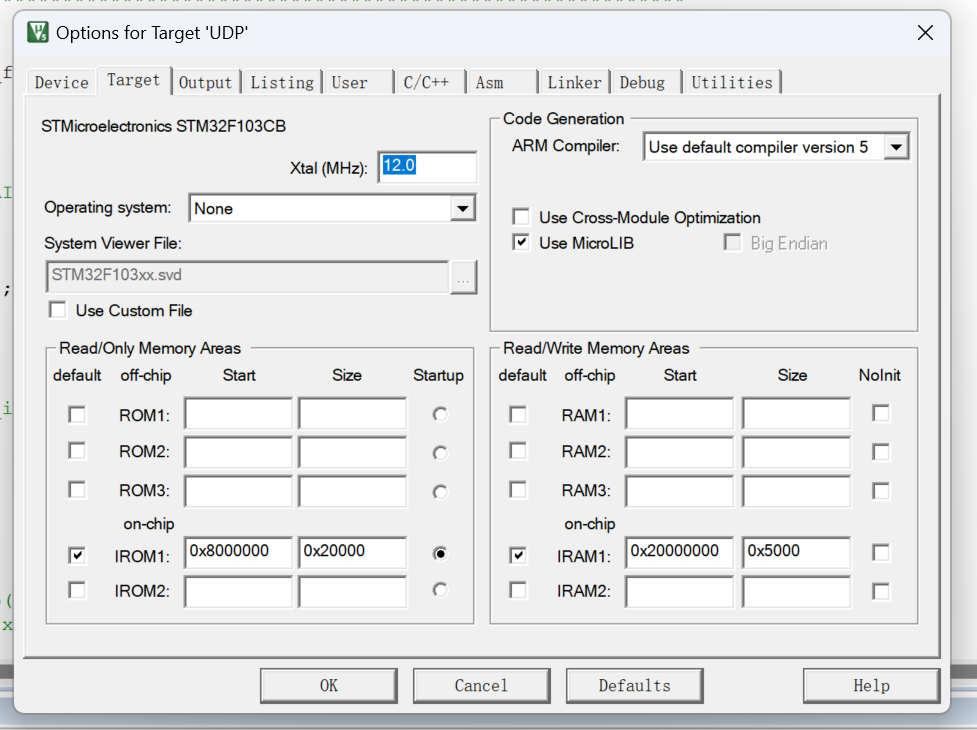Click the IRAM1 Size field 0x5000
977x730 pixels.
tap(796, 552)
